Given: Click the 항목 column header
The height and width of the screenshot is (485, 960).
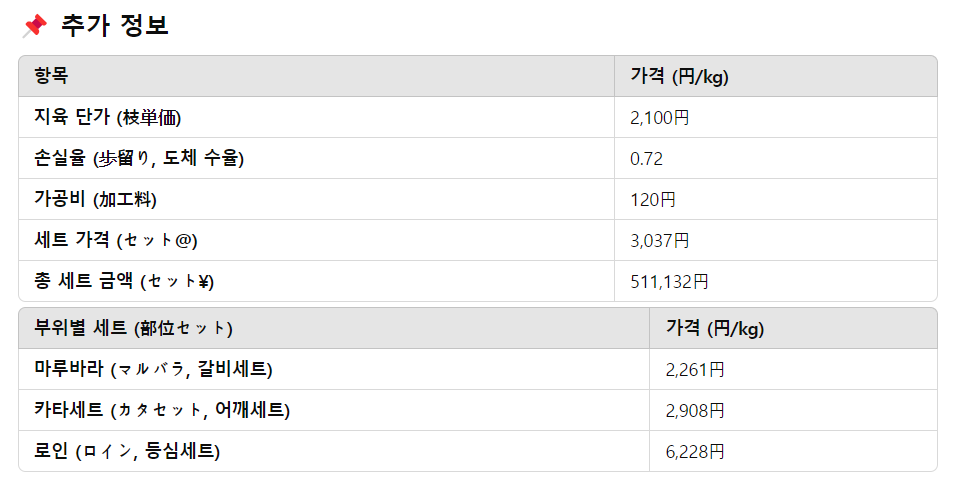Looking at the screenshot, I should (x=51, y=76).
